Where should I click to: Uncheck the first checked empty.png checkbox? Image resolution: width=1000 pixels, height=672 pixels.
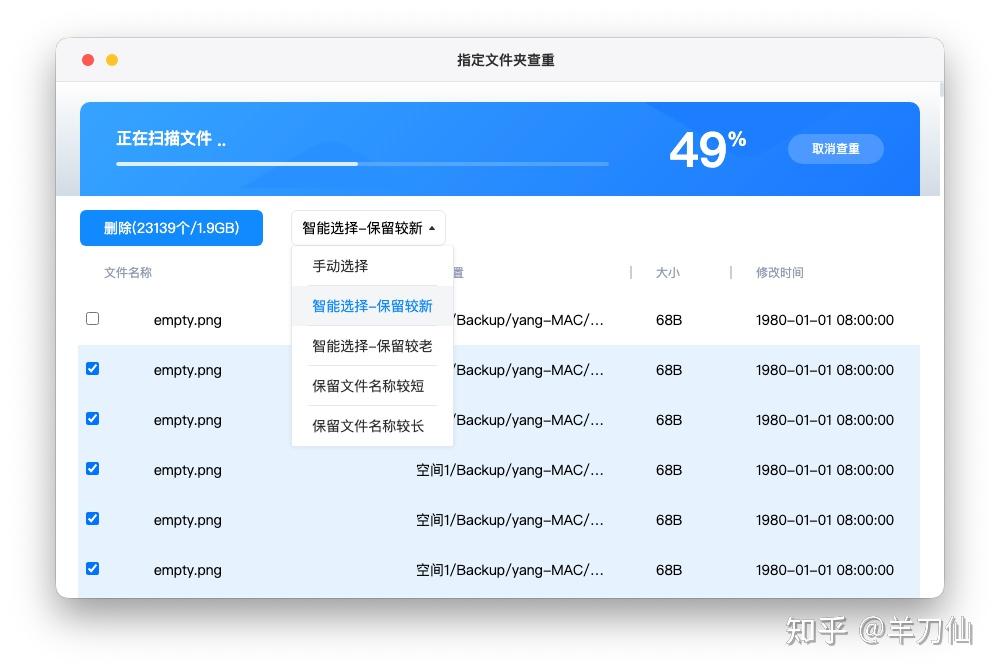[92, 369]
